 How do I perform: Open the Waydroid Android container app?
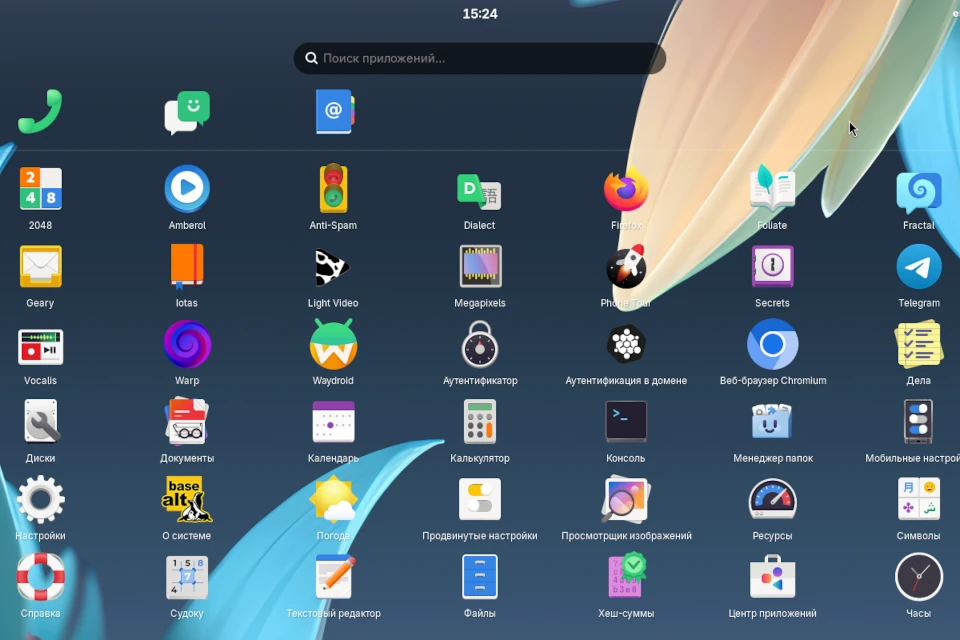pos(333,345)
